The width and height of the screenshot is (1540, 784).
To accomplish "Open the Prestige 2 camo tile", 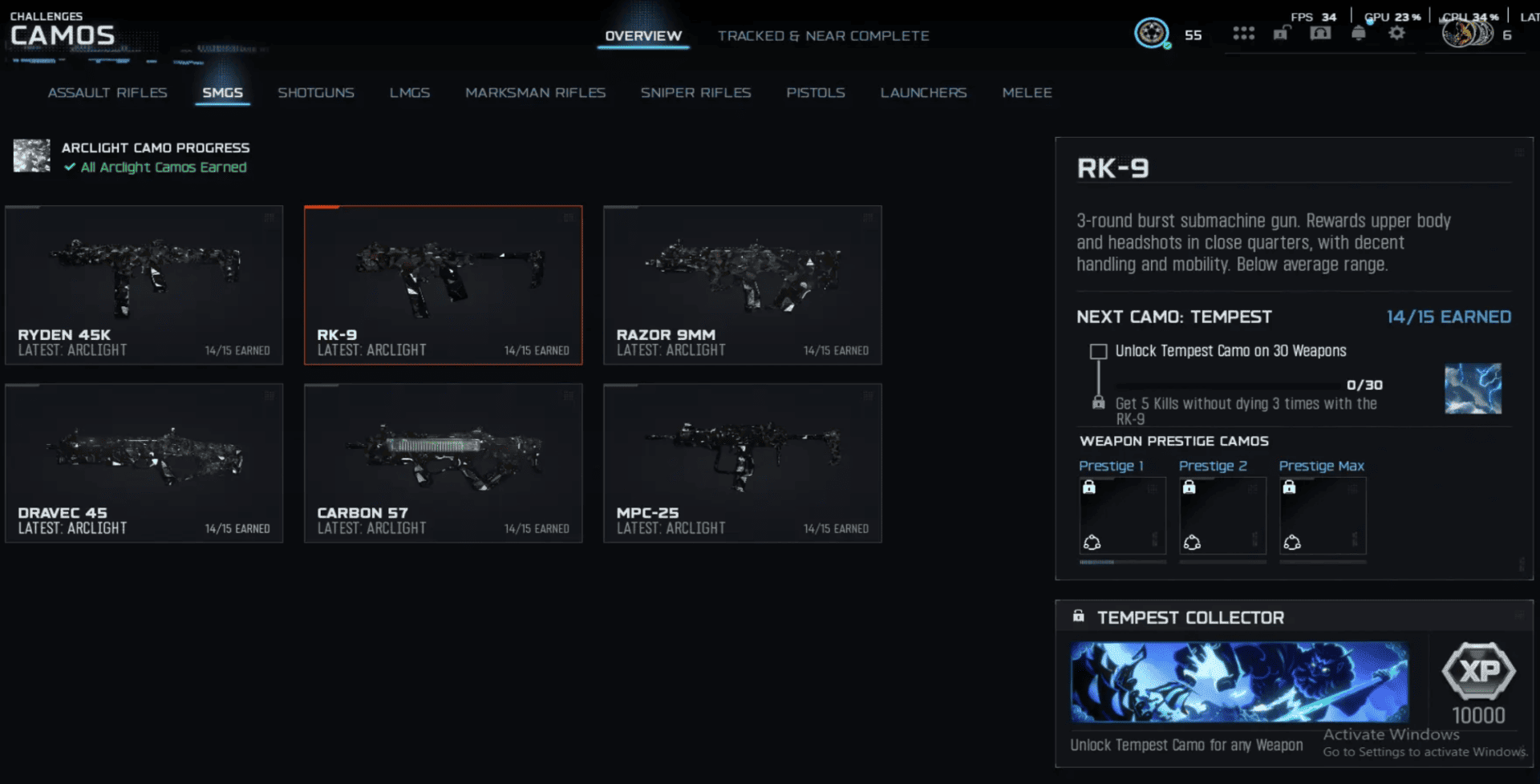I will (1222, 515).
